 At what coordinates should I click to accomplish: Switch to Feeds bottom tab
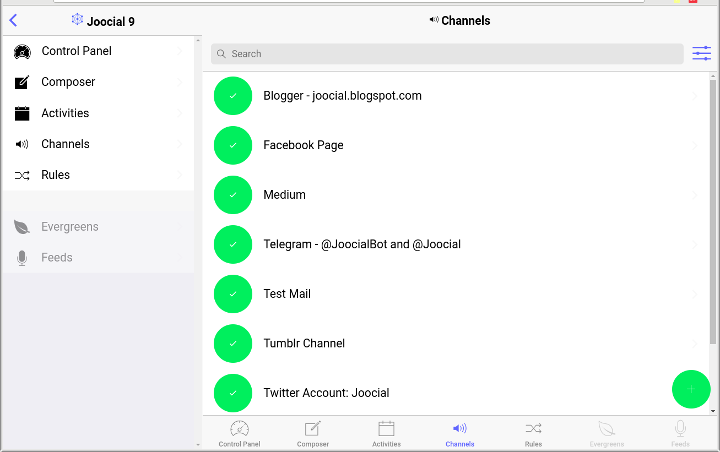click(680, 434)
